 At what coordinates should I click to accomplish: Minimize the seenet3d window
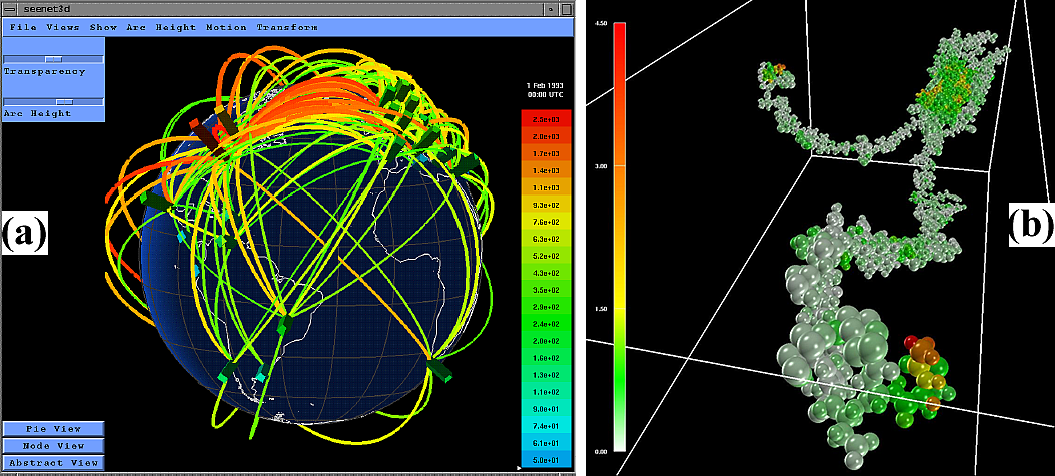[x=550, y=8]
